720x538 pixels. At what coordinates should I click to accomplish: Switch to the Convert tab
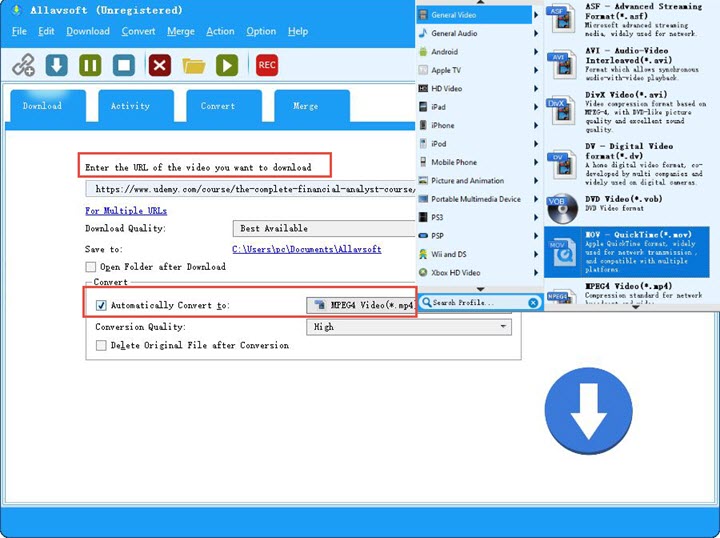click(224, 106)
